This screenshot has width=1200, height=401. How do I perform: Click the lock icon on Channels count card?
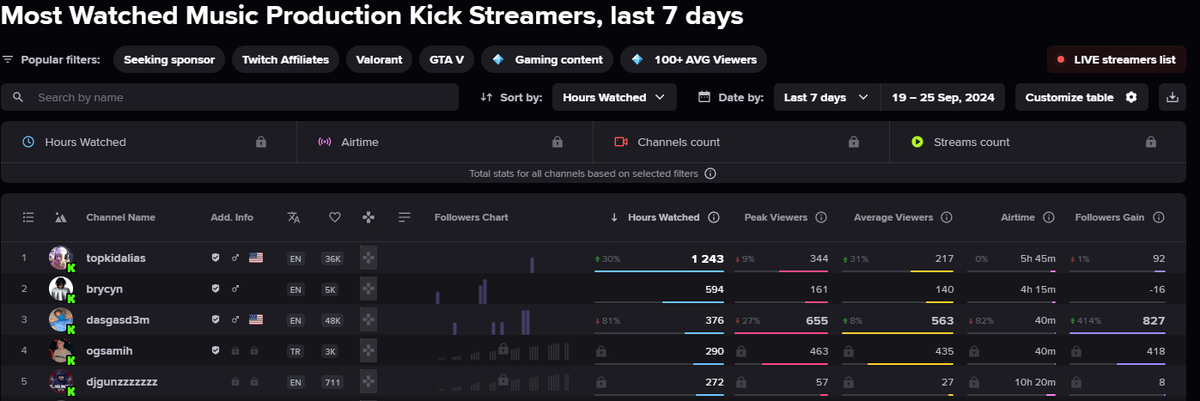(853, 142)
